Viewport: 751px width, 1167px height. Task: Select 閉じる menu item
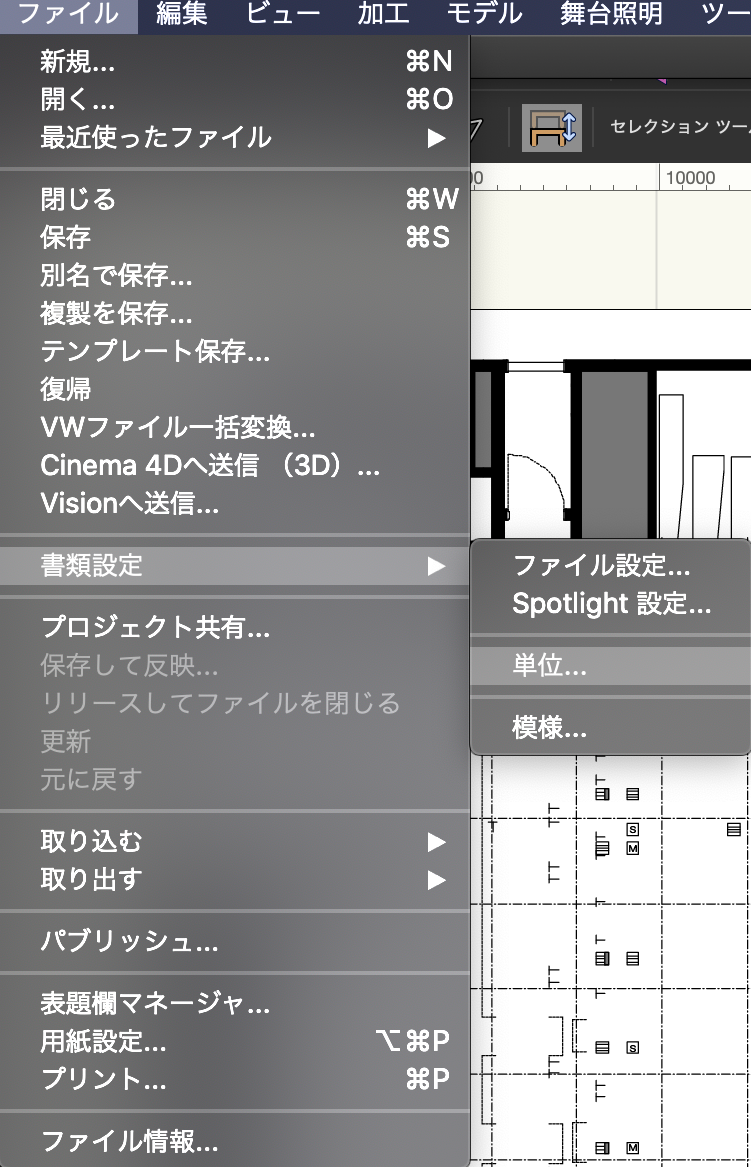click(x=234, y=199)
